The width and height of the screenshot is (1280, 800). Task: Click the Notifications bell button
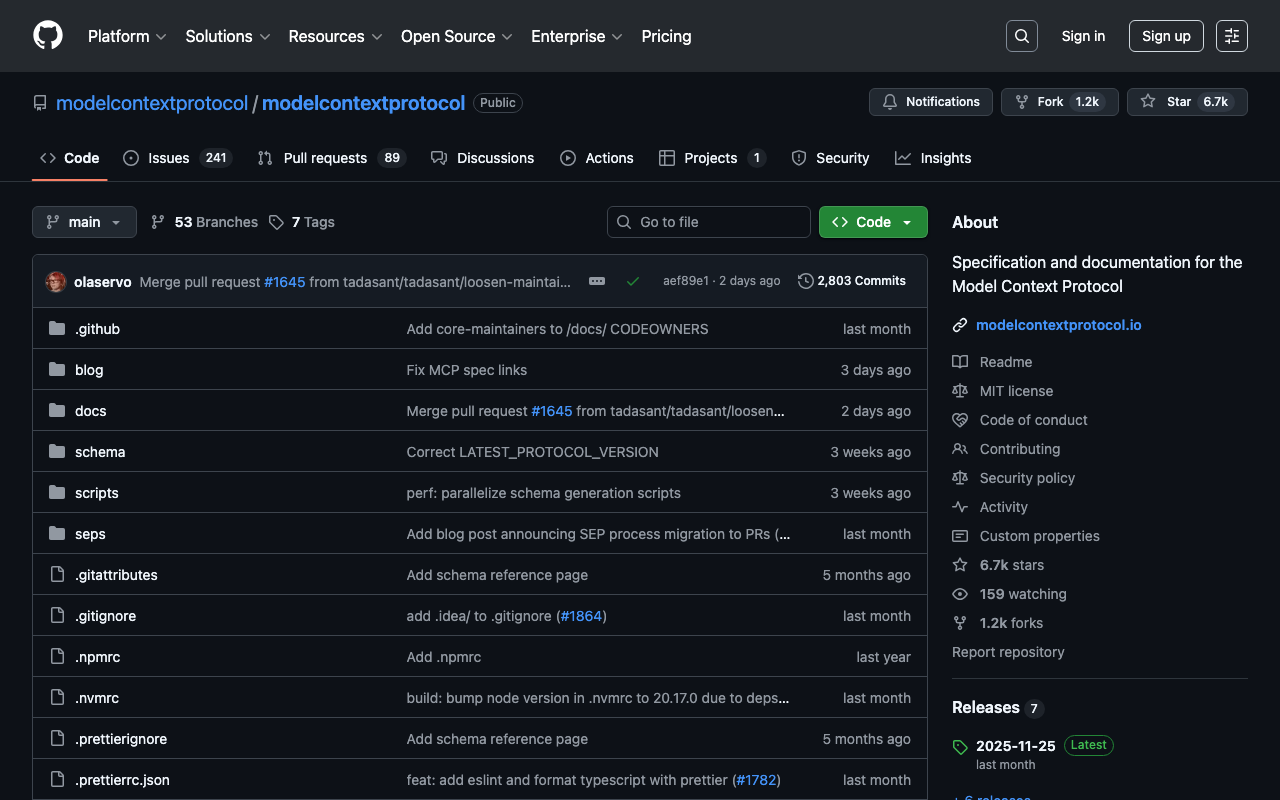pos(930,102)
